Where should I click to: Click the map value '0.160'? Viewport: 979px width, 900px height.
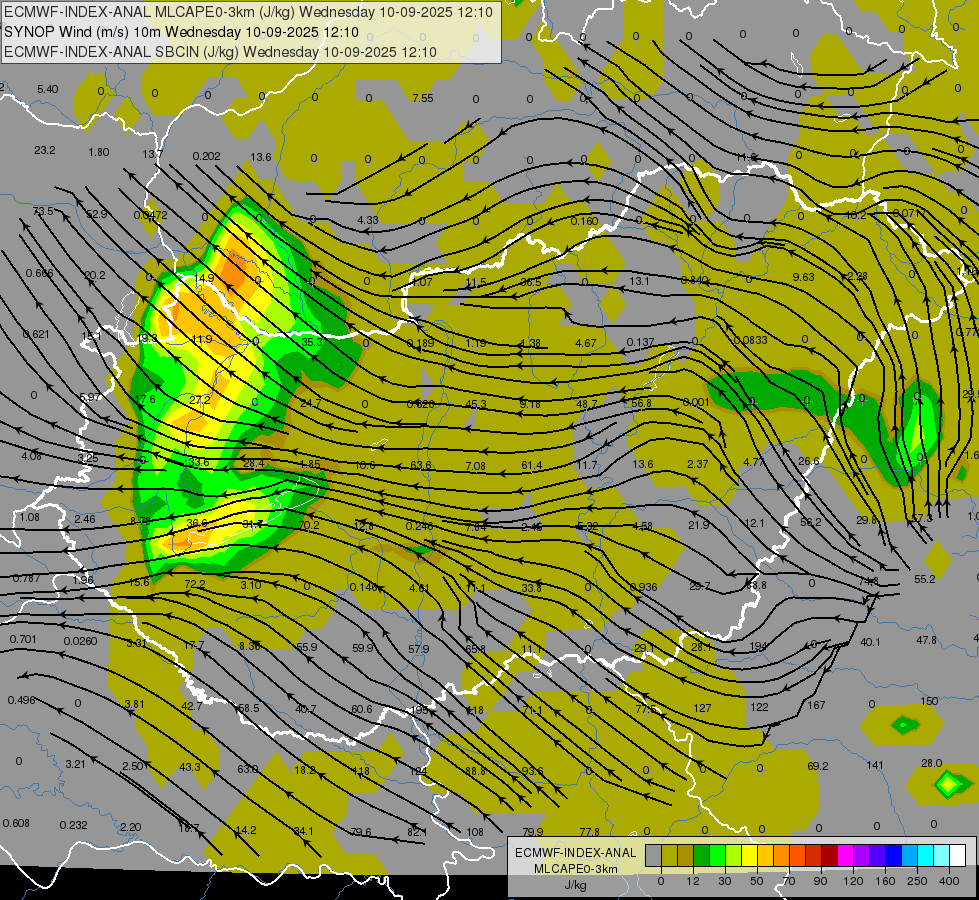coord(584,221)
